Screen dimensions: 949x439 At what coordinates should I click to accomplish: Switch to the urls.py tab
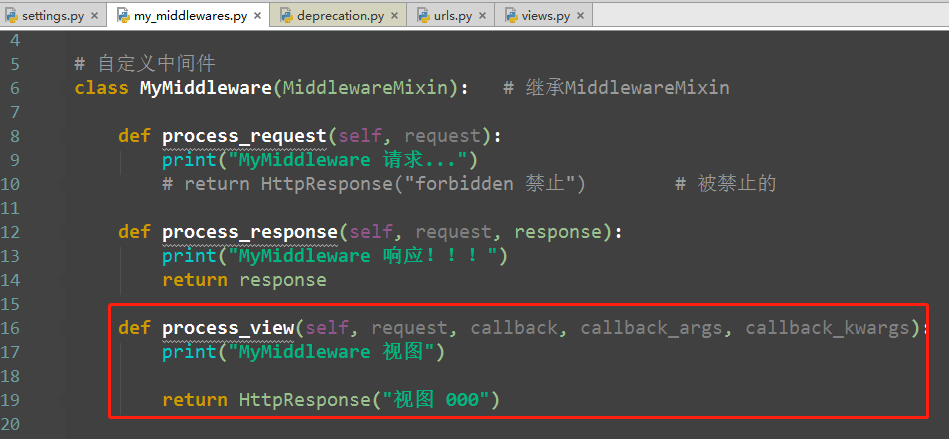pyautogui.click(x=452, y=15)
